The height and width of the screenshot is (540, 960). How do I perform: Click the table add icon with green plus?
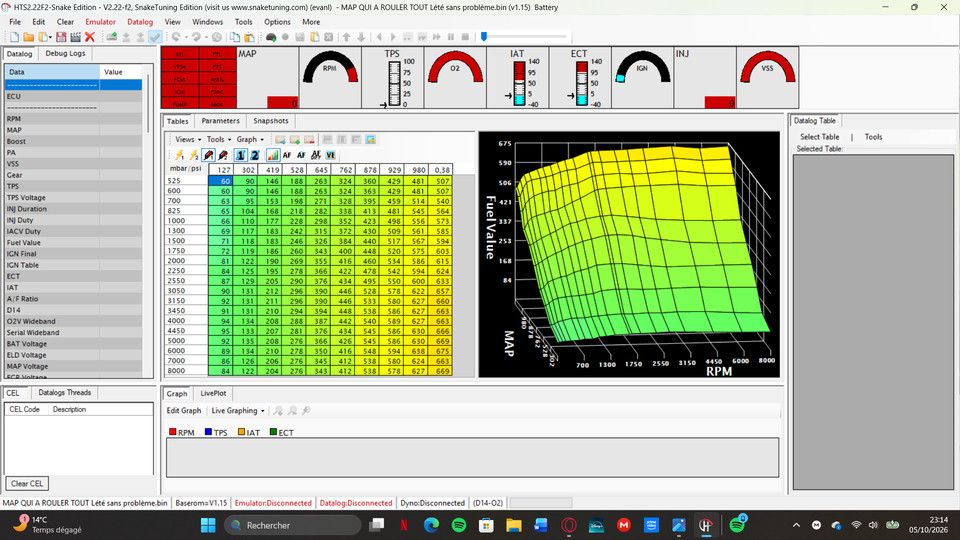click(x=295, y=140)
